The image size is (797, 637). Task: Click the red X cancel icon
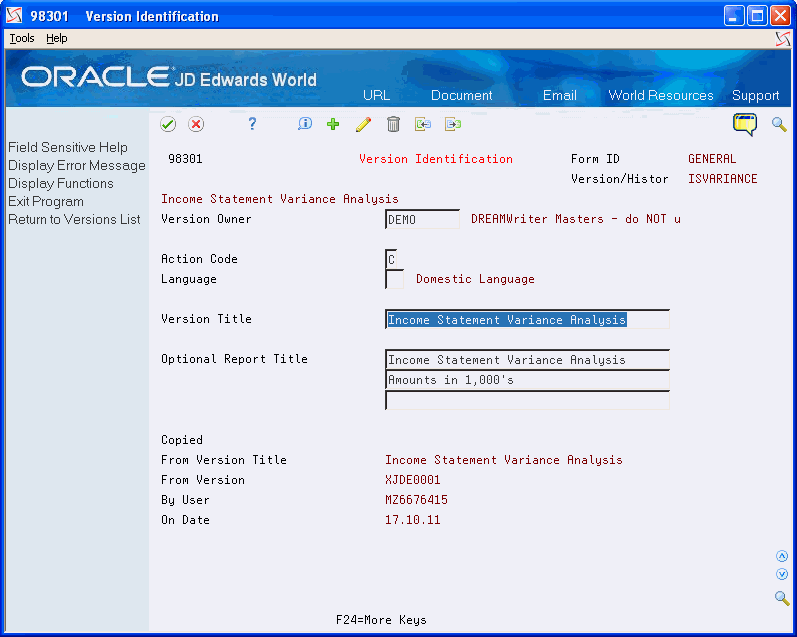196,124
